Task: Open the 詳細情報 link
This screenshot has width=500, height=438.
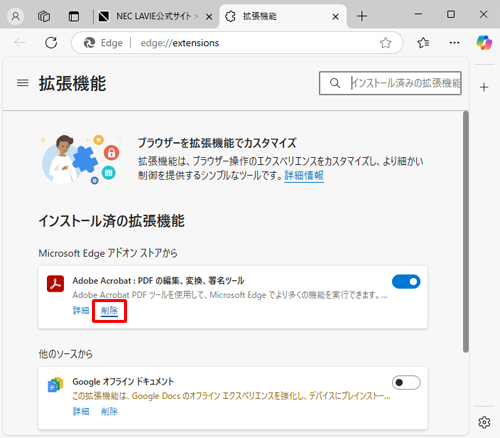Action: [x=304, y=175]
